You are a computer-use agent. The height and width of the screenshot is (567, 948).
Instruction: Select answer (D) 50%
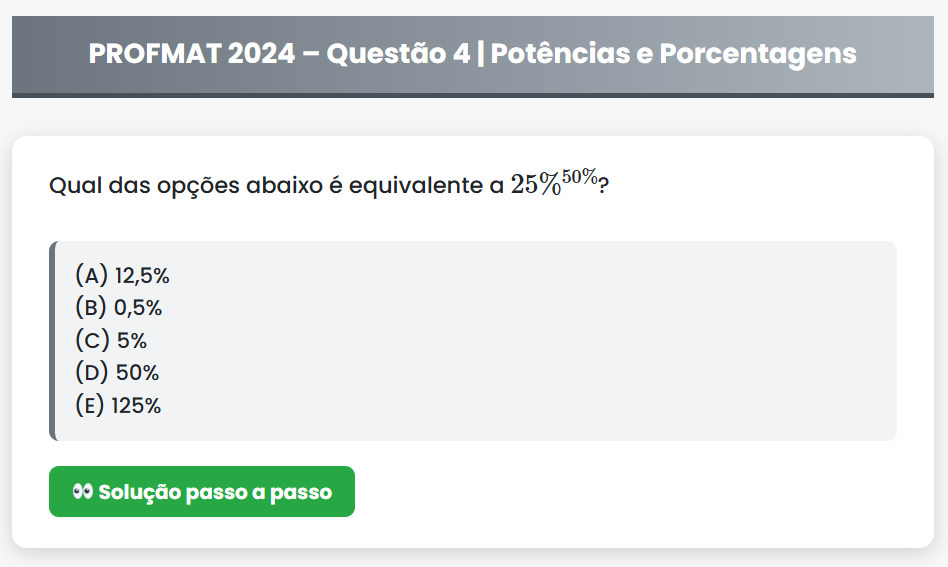pos(117,373)
